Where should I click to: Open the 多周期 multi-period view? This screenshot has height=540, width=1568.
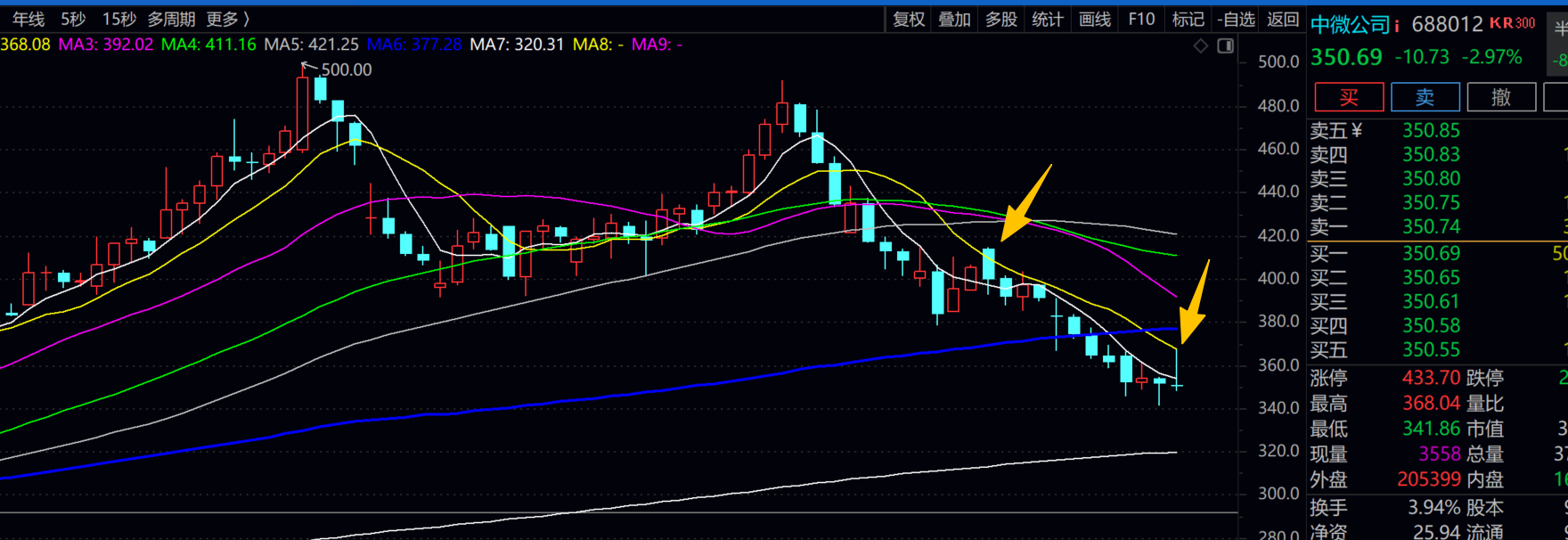pos(171,19)
